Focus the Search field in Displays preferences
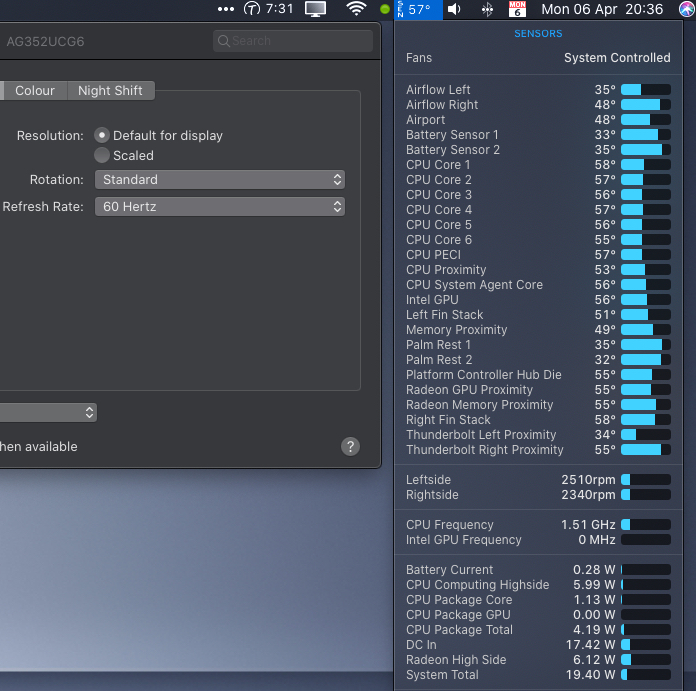Viewport: 696px width, 691px height. coord(293,41)
